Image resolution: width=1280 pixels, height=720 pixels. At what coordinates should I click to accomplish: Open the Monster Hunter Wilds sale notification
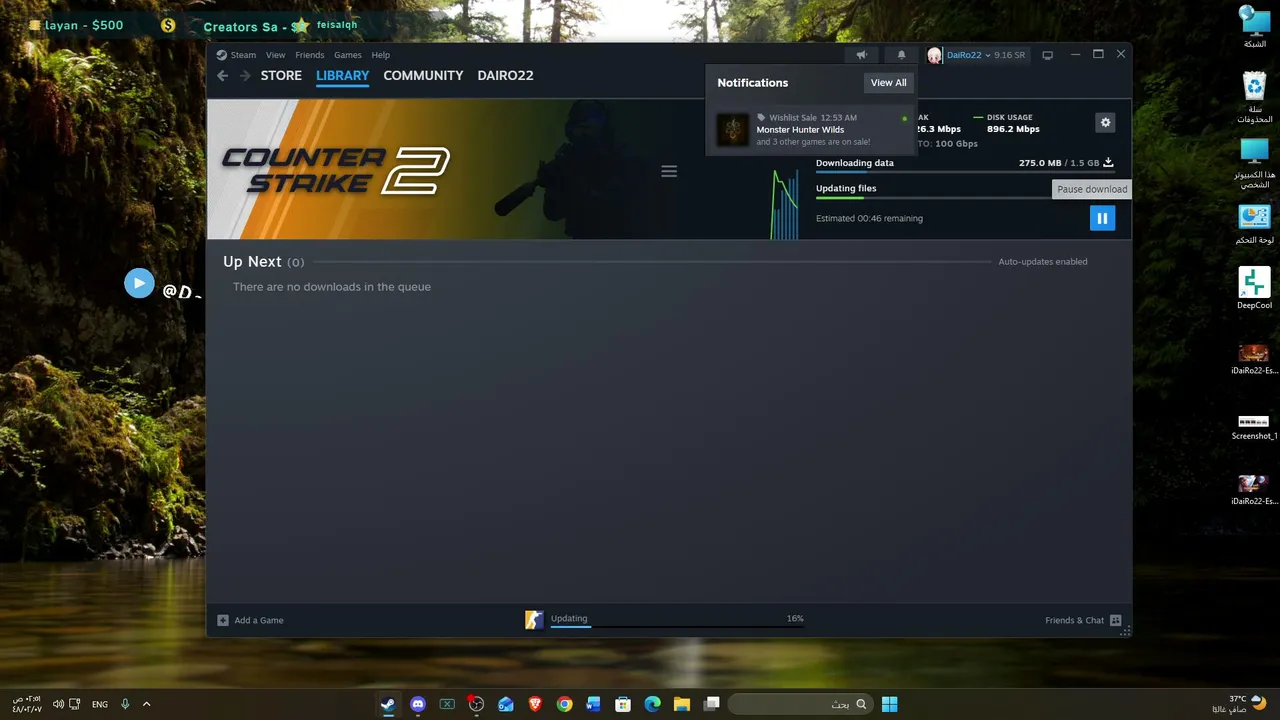[x=811, y=130]
